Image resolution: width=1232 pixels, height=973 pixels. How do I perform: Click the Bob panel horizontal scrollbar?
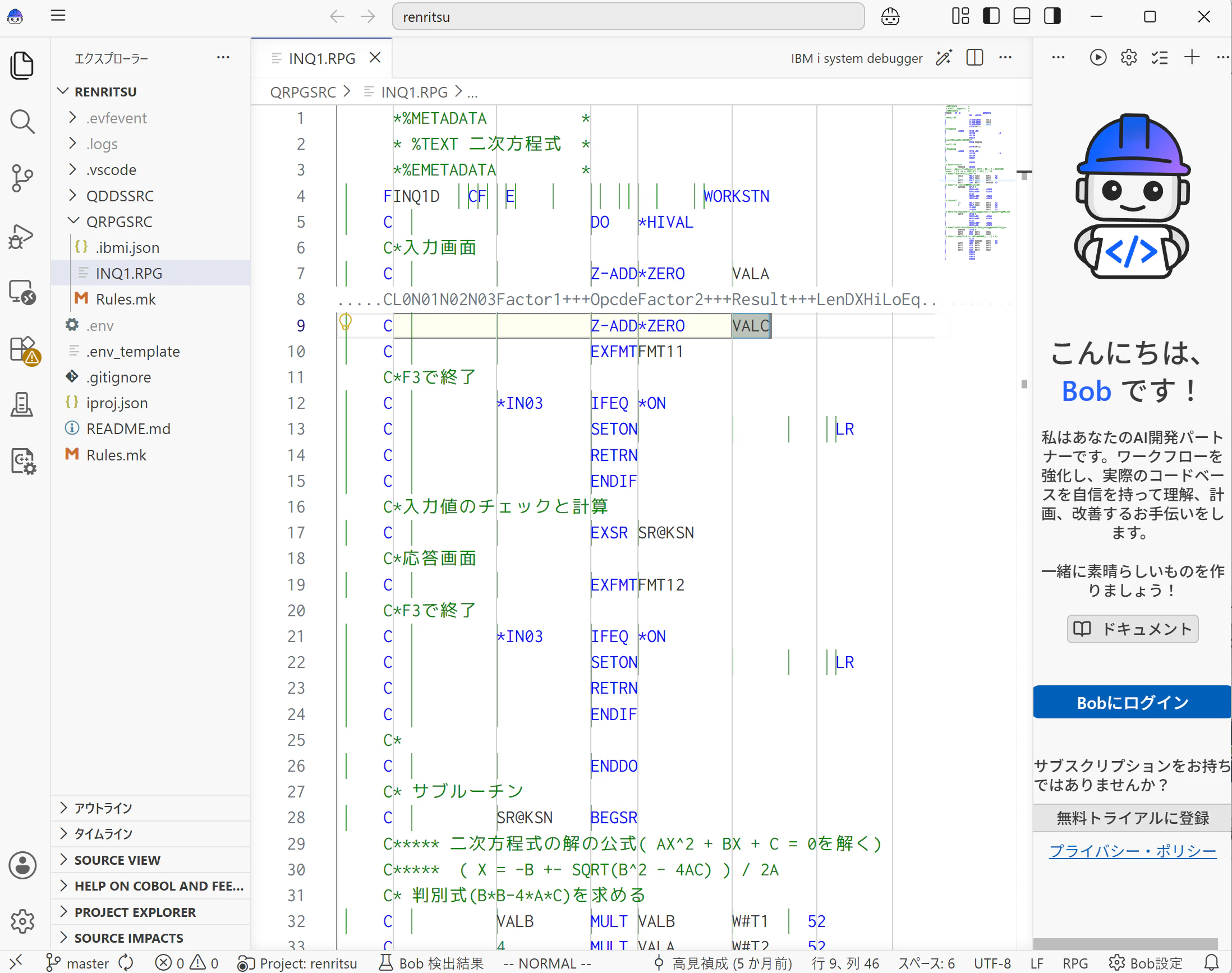1125,943
